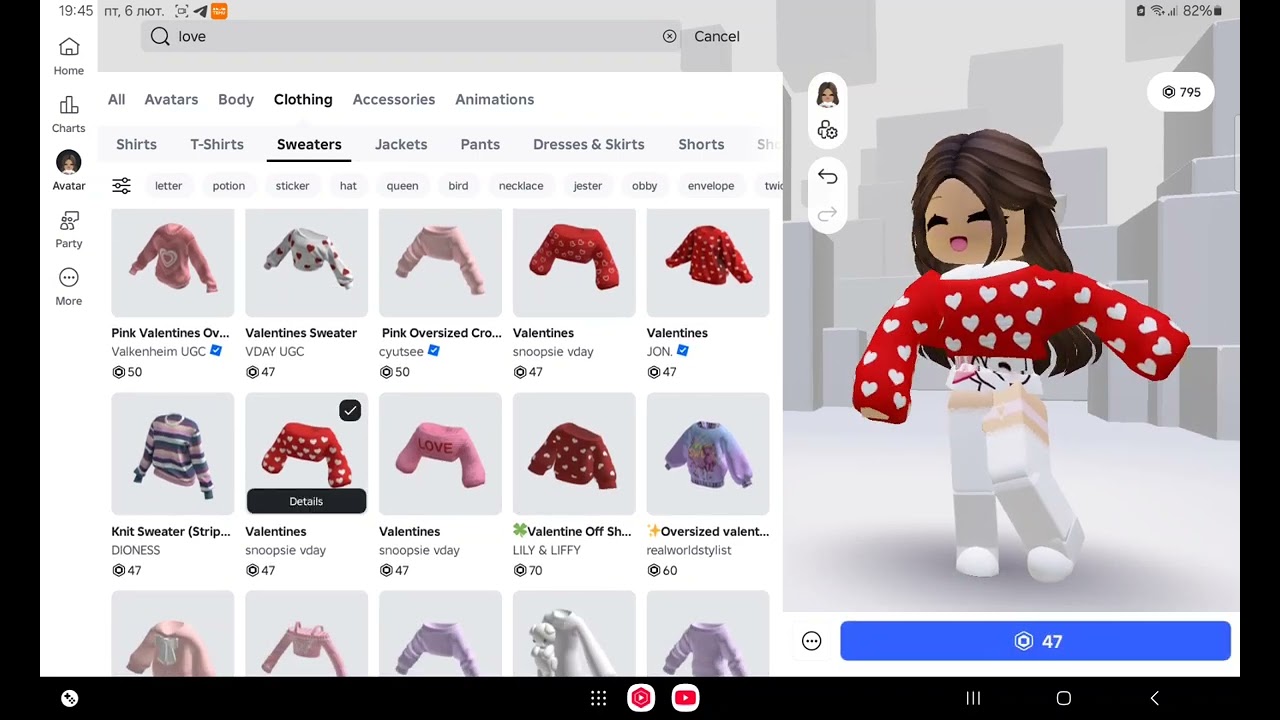
Task: Open the T-Shirts subcategory
Action: pyautogui.click(x=217, y=144)
